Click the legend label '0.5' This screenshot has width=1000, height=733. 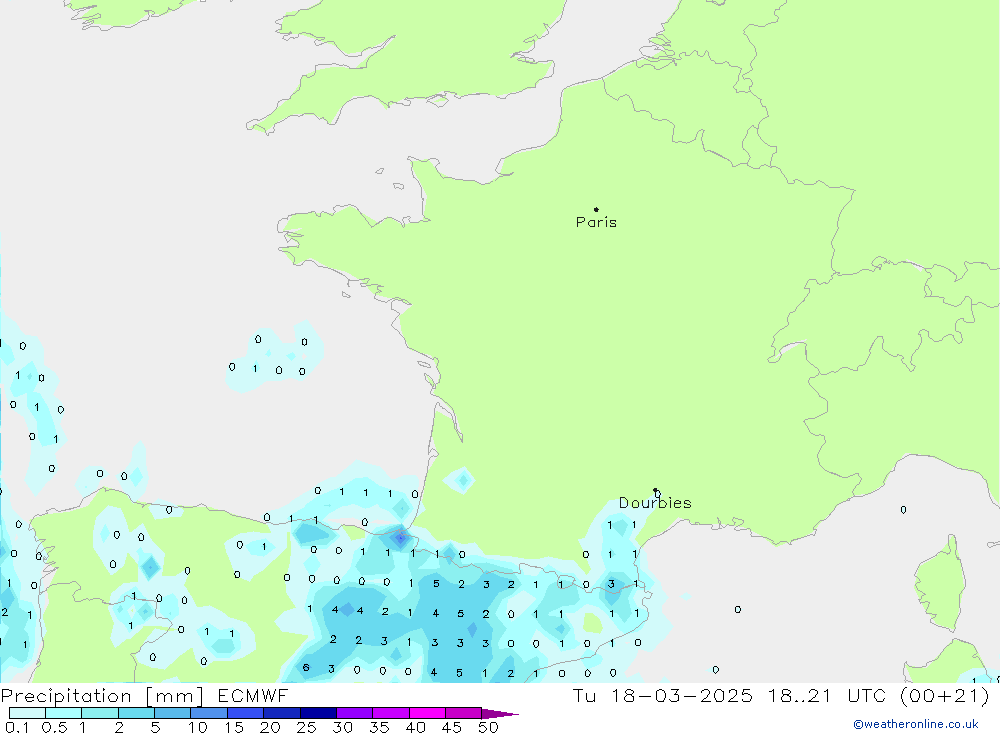[54, 727]
